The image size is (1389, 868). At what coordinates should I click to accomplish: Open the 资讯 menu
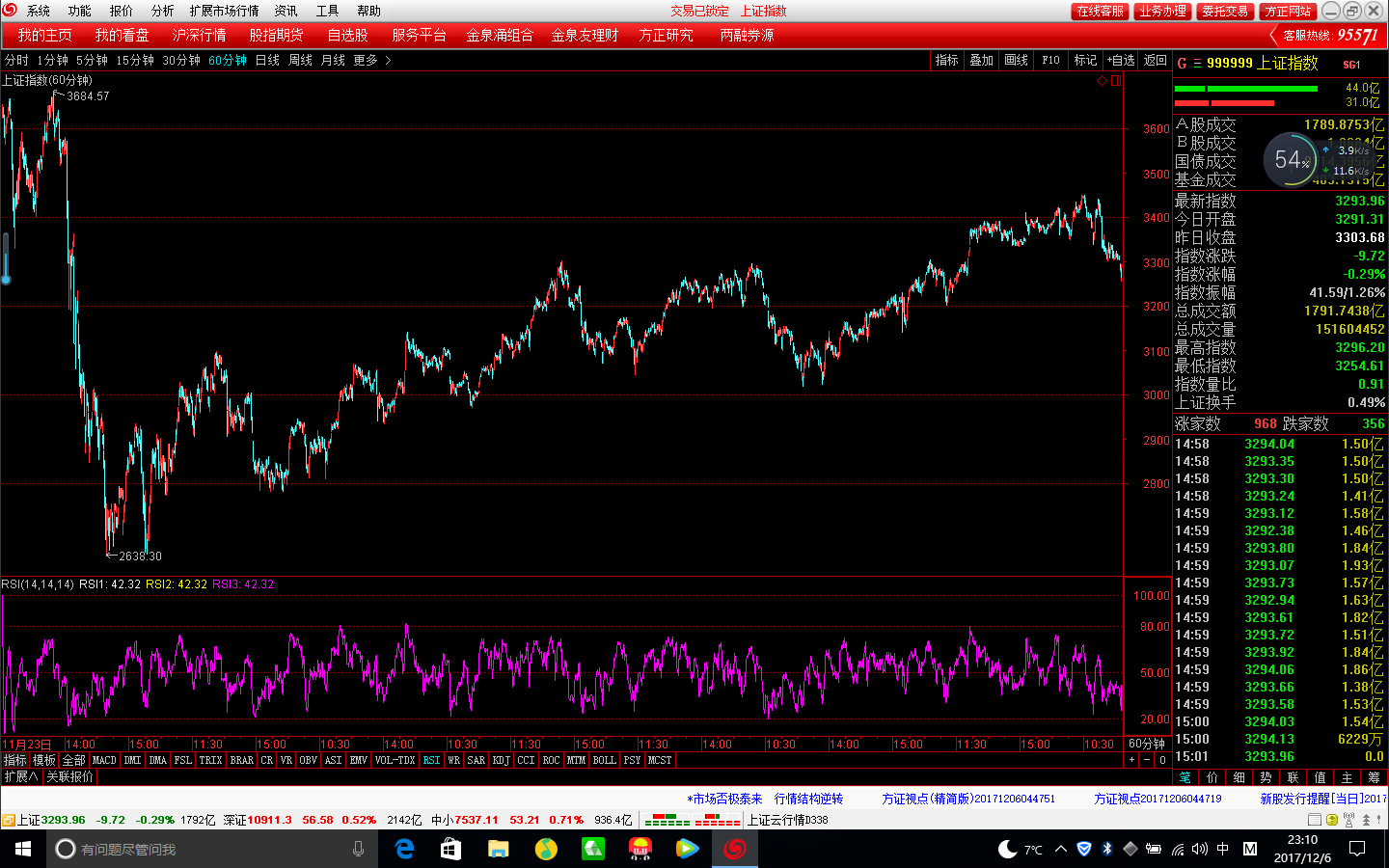pyautogui.click(x=286, y=11)
